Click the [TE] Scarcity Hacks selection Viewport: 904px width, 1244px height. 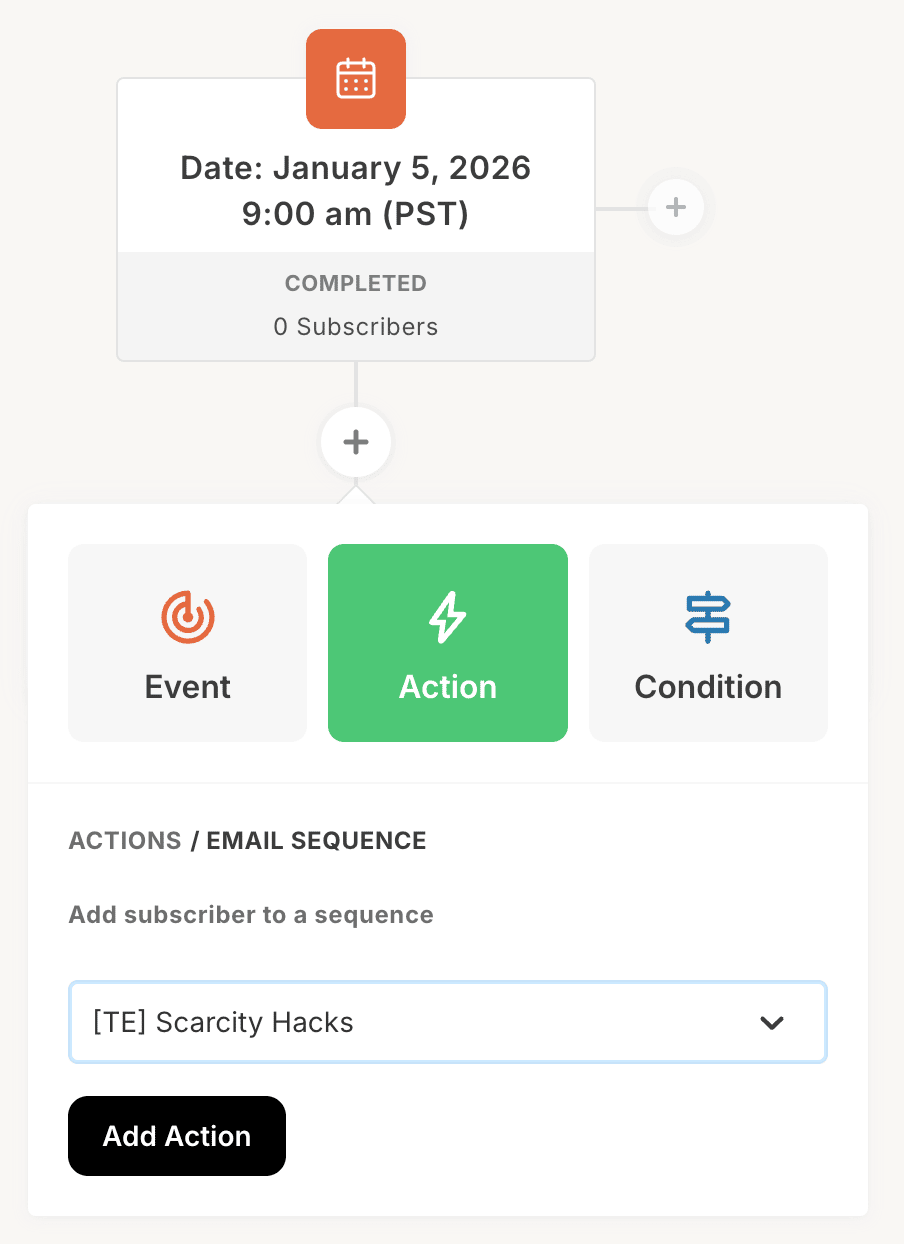223,1023
